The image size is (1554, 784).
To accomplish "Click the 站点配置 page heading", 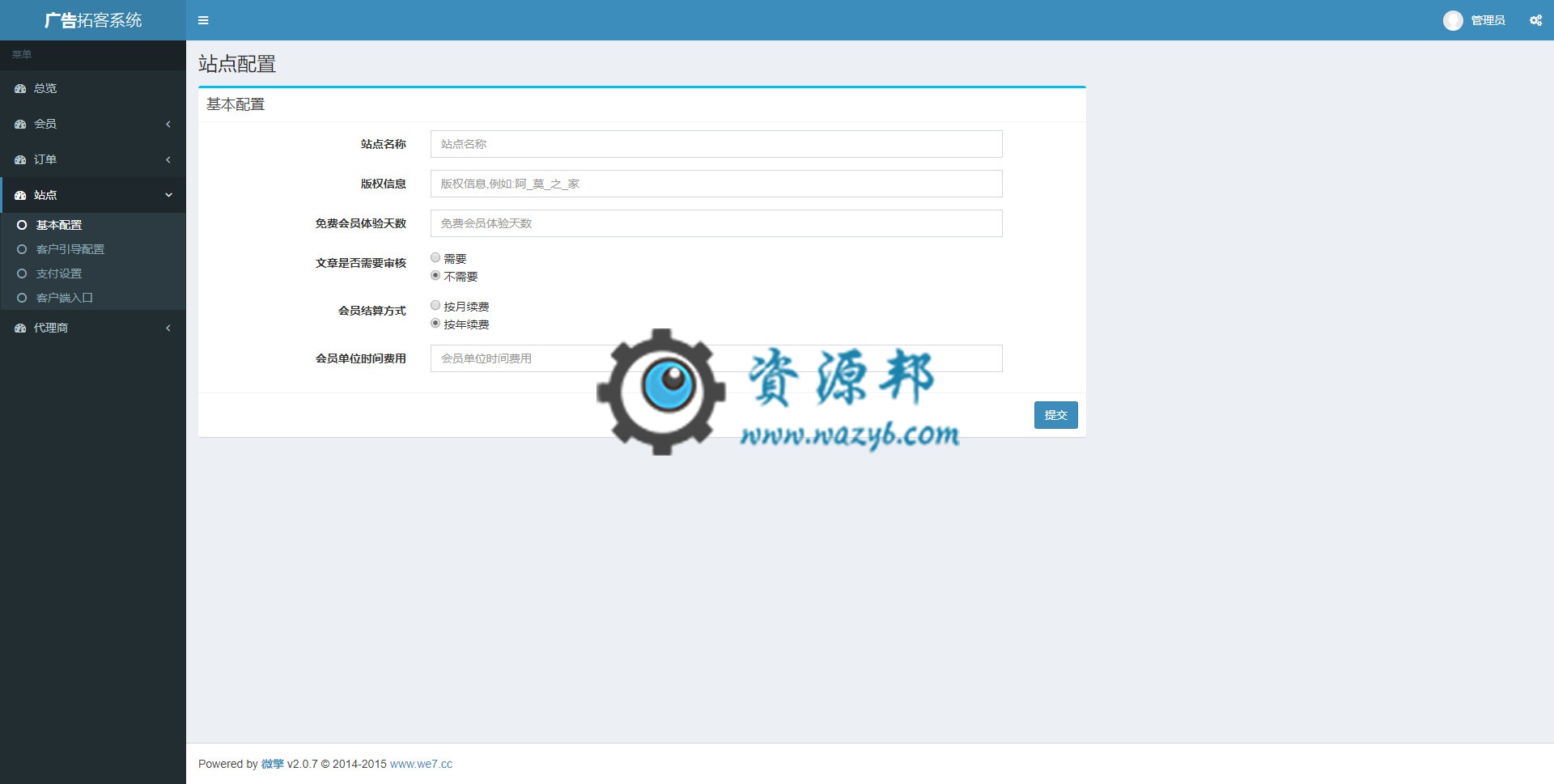I will click(x=237, y=64).
